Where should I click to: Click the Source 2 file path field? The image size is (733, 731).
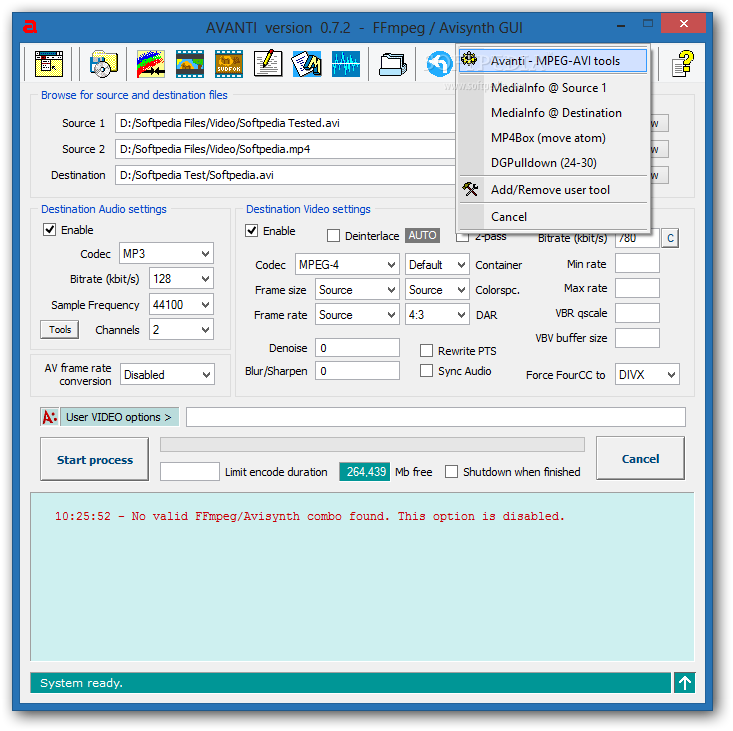[285, 149]
